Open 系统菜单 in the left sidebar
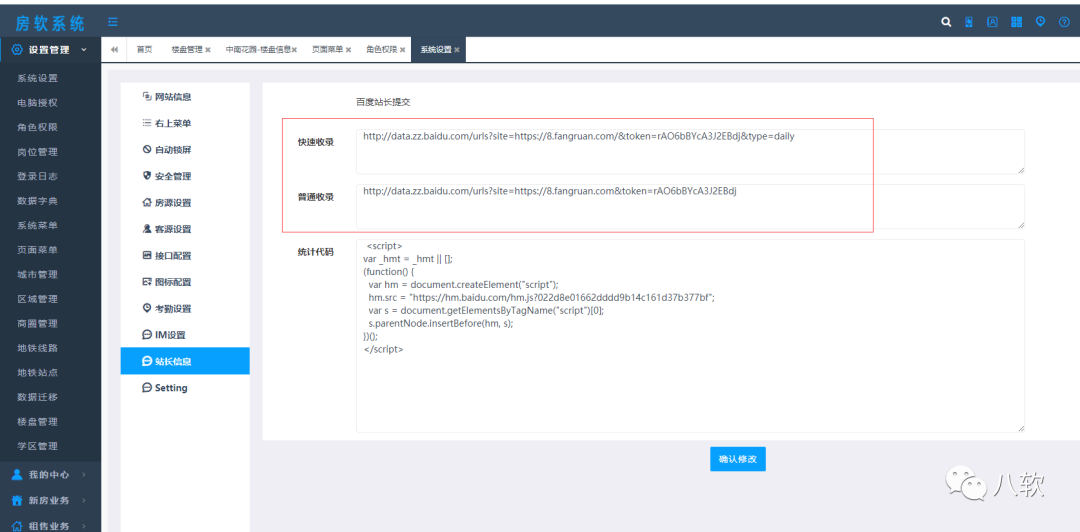This screenshot has width=1080, height=532. tap(37, 225)
